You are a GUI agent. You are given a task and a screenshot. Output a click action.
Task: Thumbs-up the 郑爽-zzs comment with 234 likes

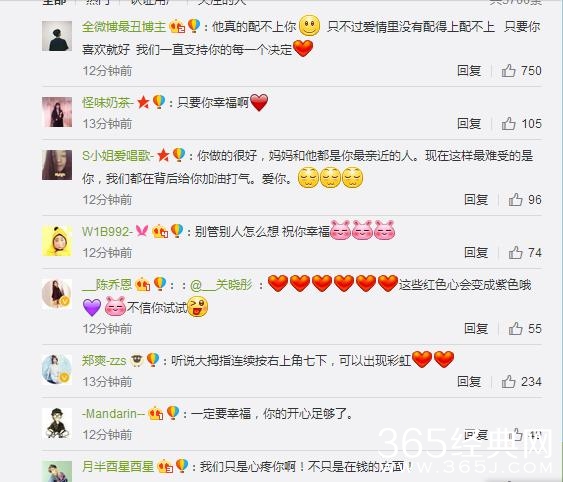[508, 381]
